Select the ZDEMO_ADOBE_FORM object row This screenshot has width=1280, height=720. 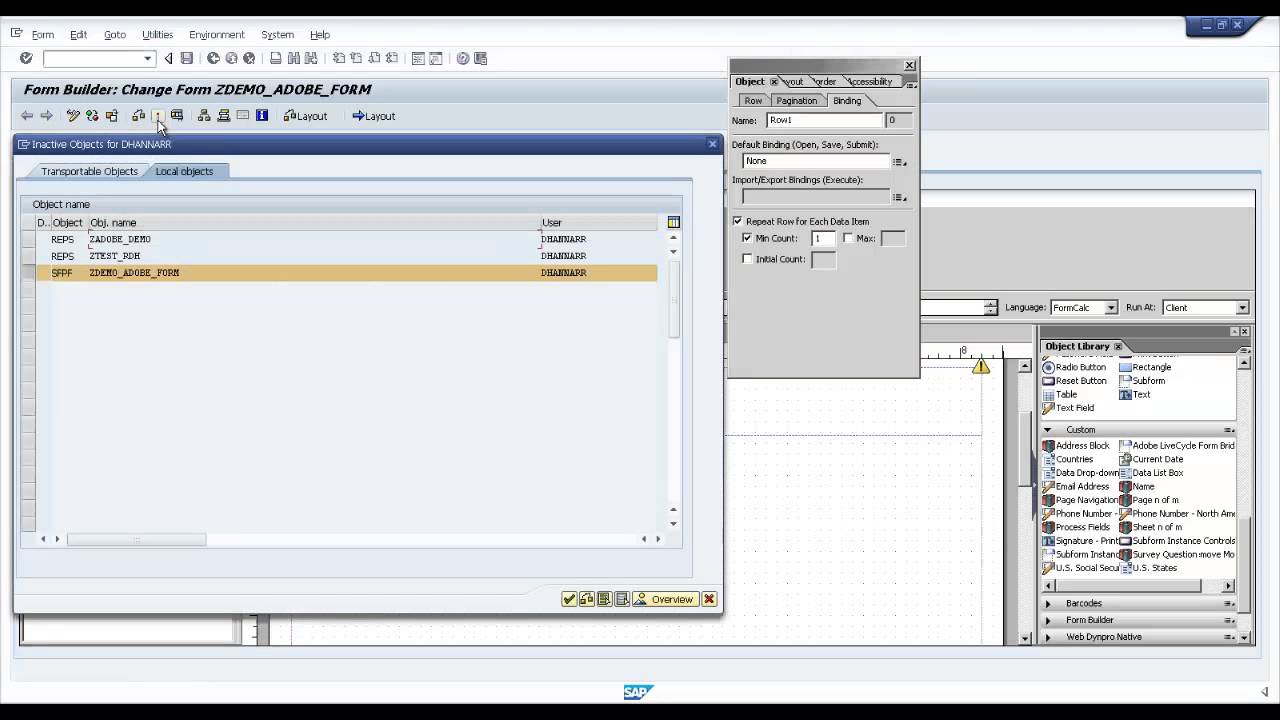pyautogui.click(x=347, y=273)
